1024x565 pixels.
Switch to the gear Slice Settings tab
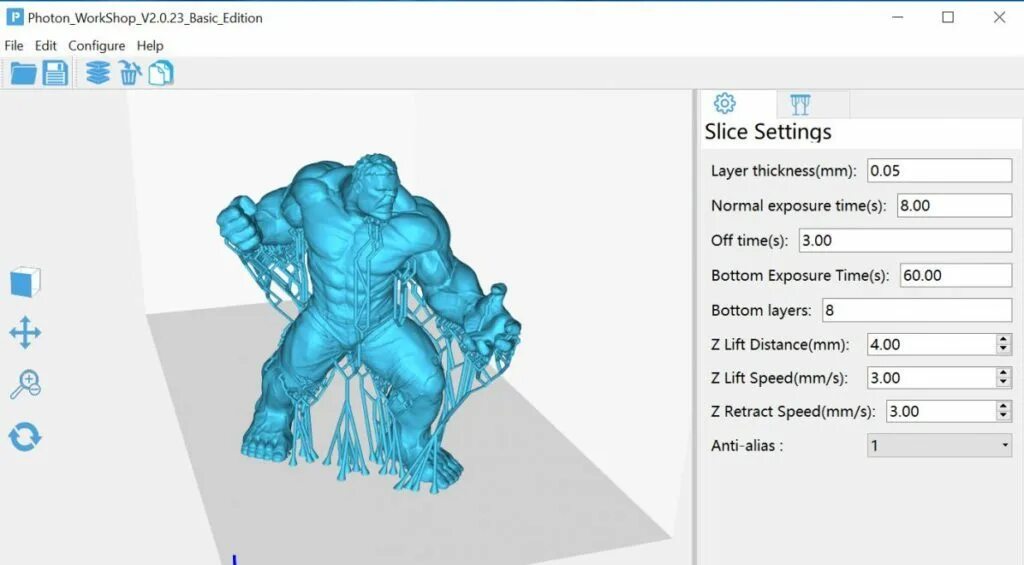pos(724,104)
